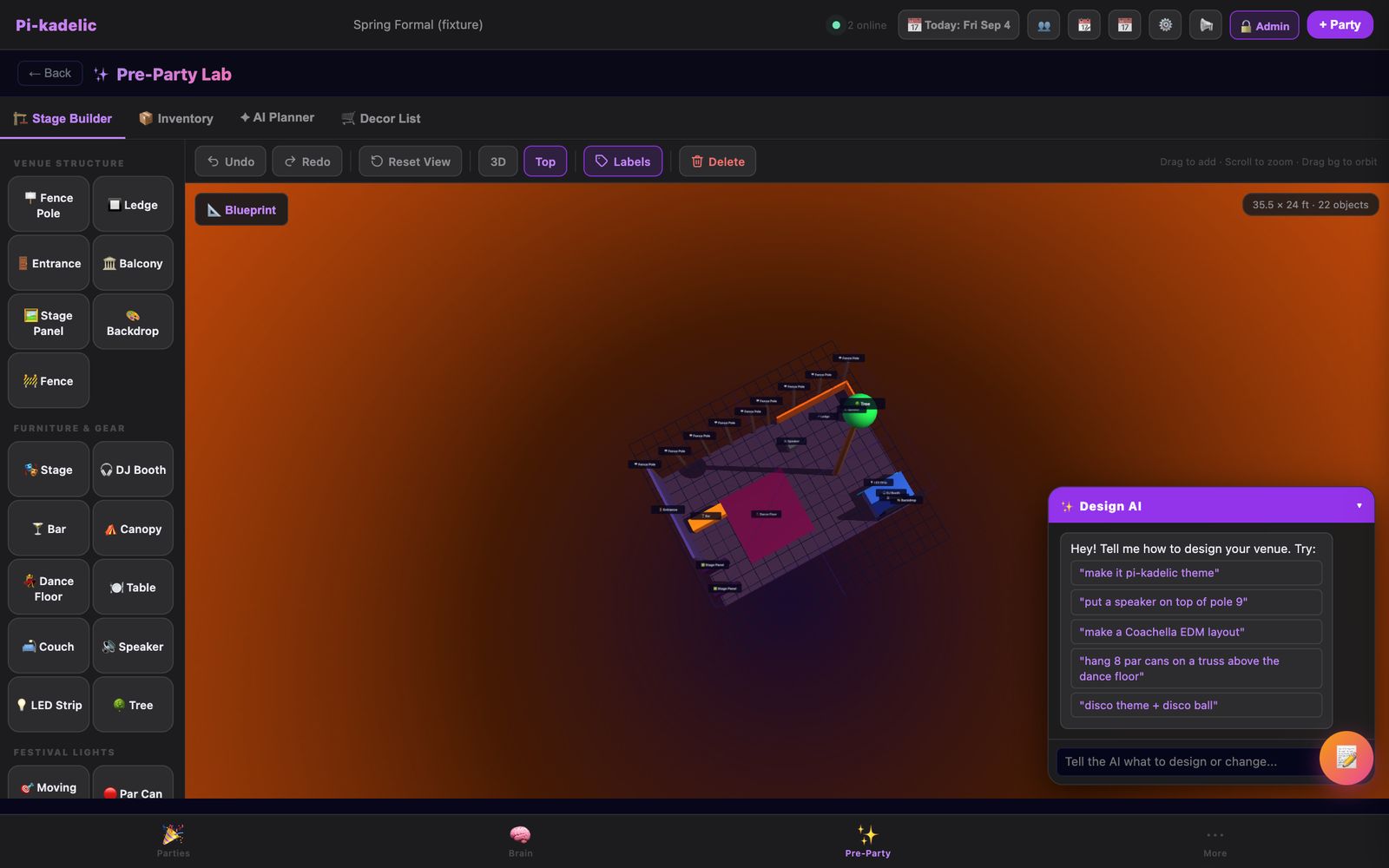The height and width of the screenshot is (868, 1389).
Task: Select the Fence item
Action: [x=49, y=380]
